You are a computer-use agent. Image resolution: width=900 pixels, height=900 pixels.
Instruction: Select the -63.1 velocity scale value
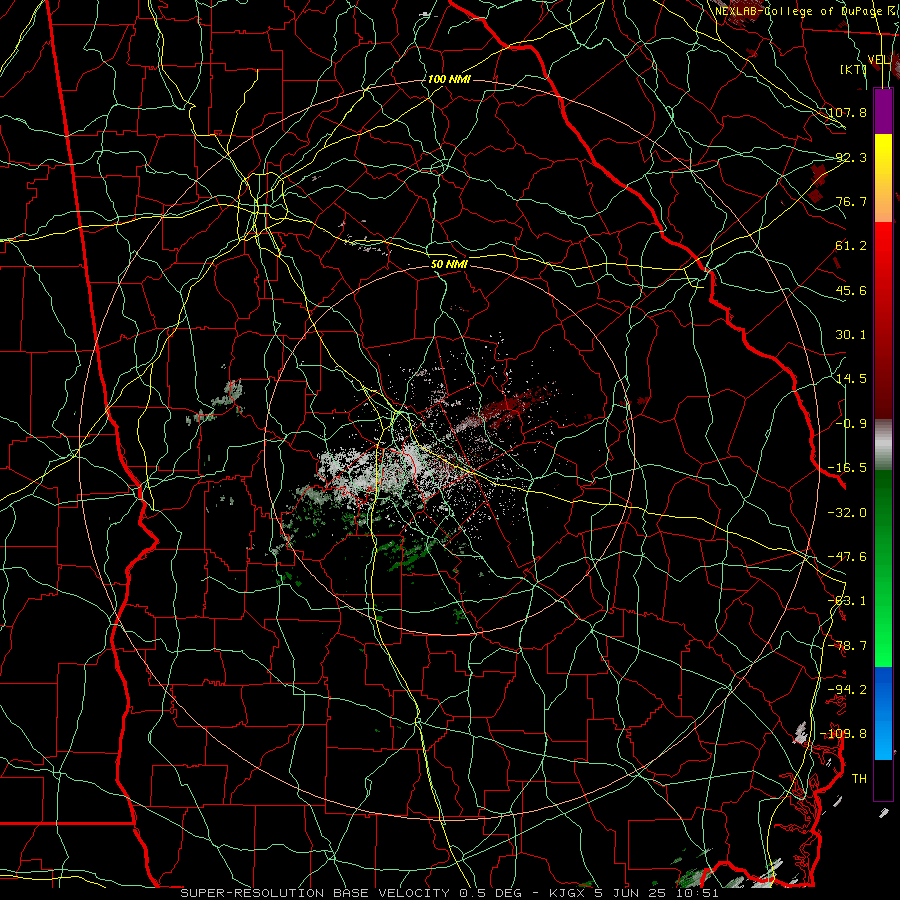pos(847,601)
